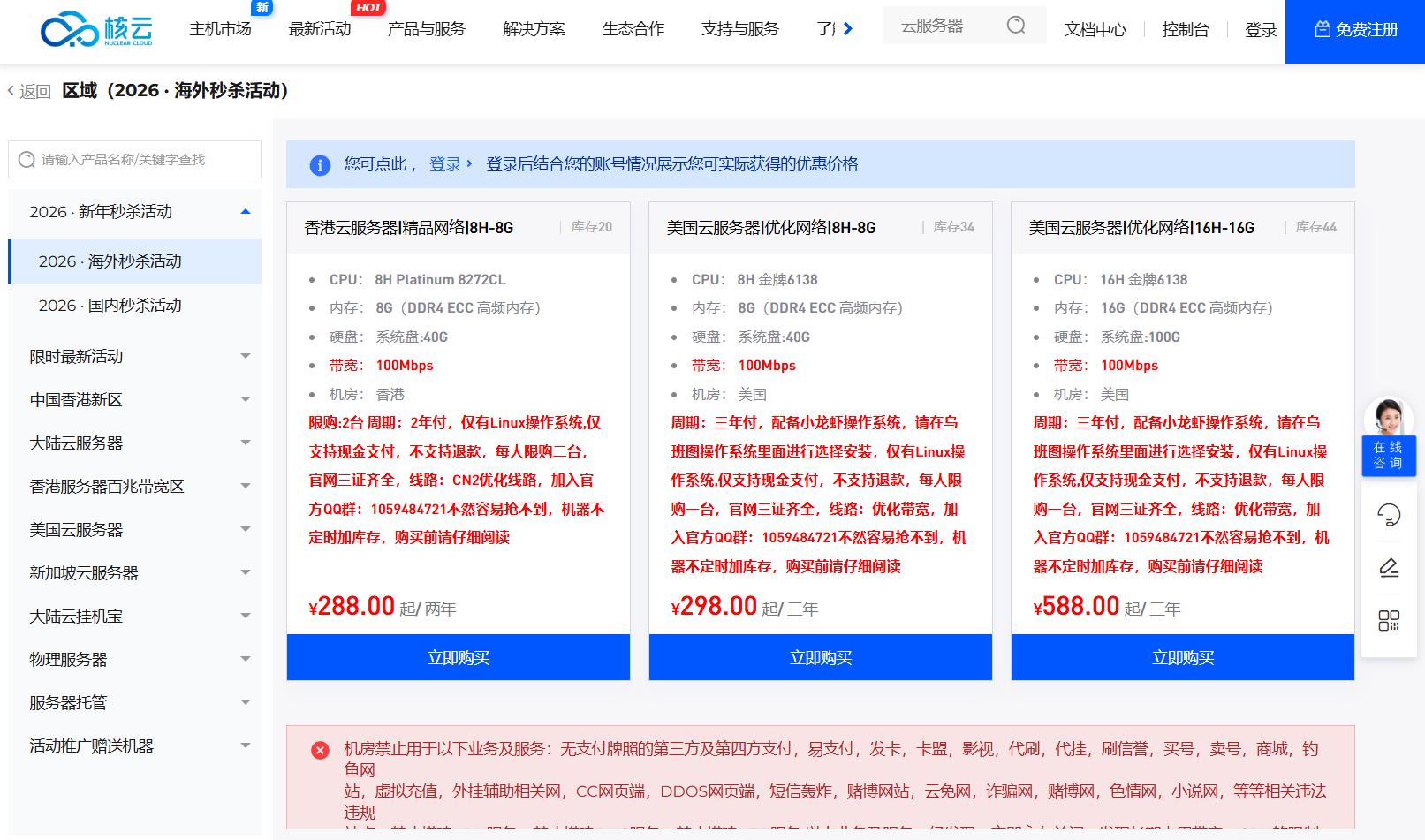The height and width of the screenshot is (840, 1425).
Task: Click the 库存44 stock label
Action: (x=1316, y=227)
